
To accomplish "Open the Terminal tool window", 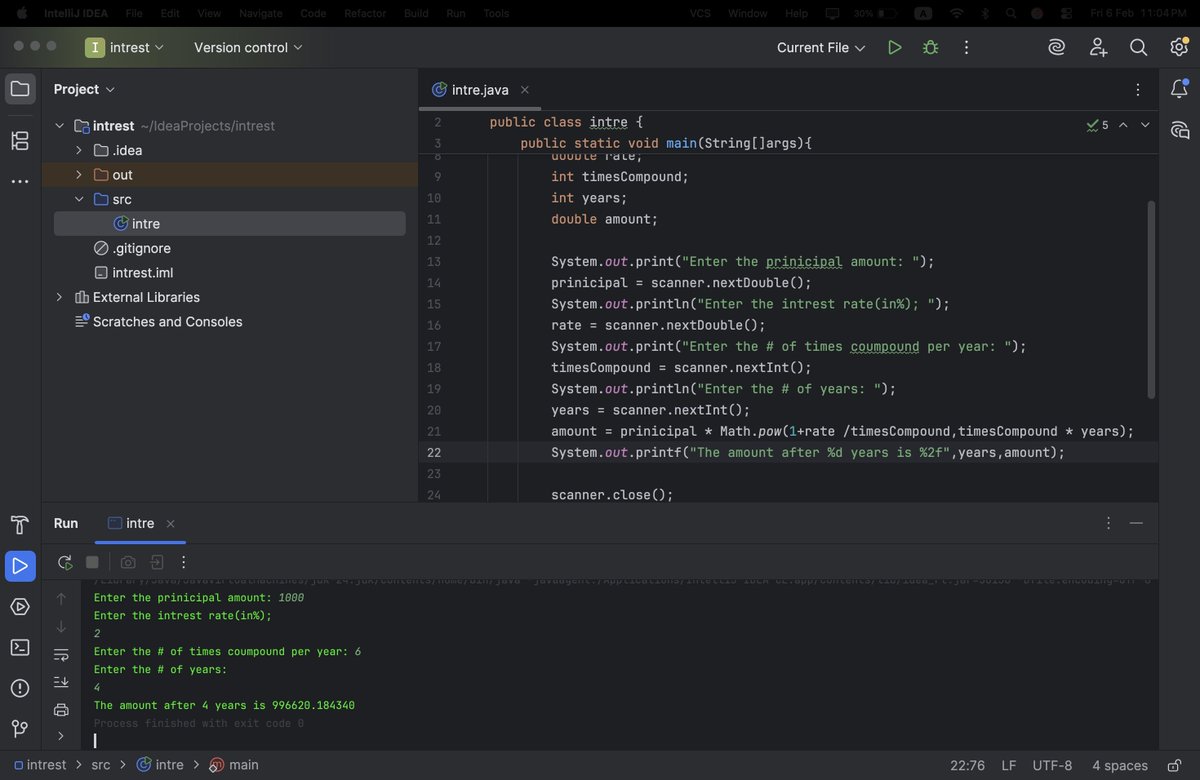I will (20, 647).
